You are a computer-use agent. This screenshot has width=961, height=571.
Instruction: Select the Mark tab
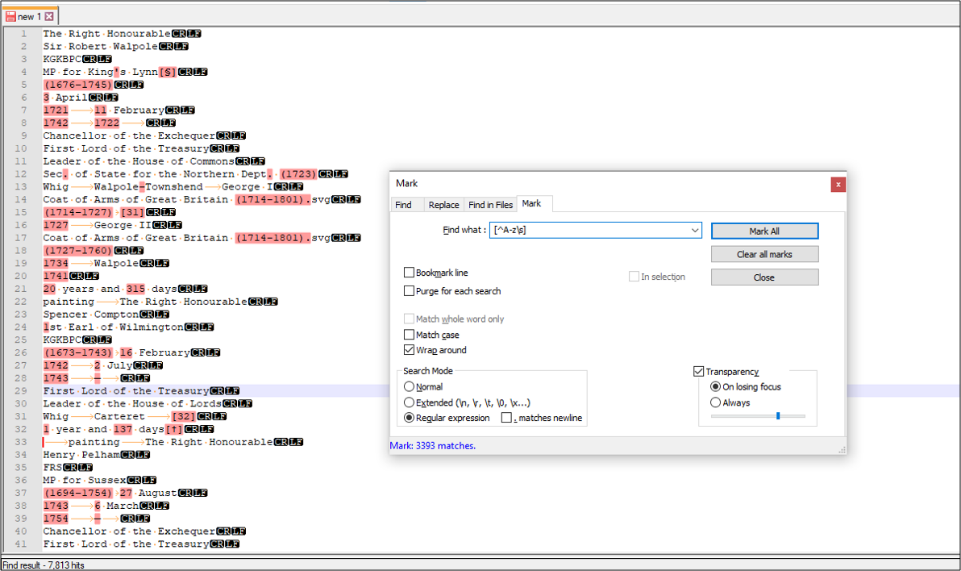531,203
